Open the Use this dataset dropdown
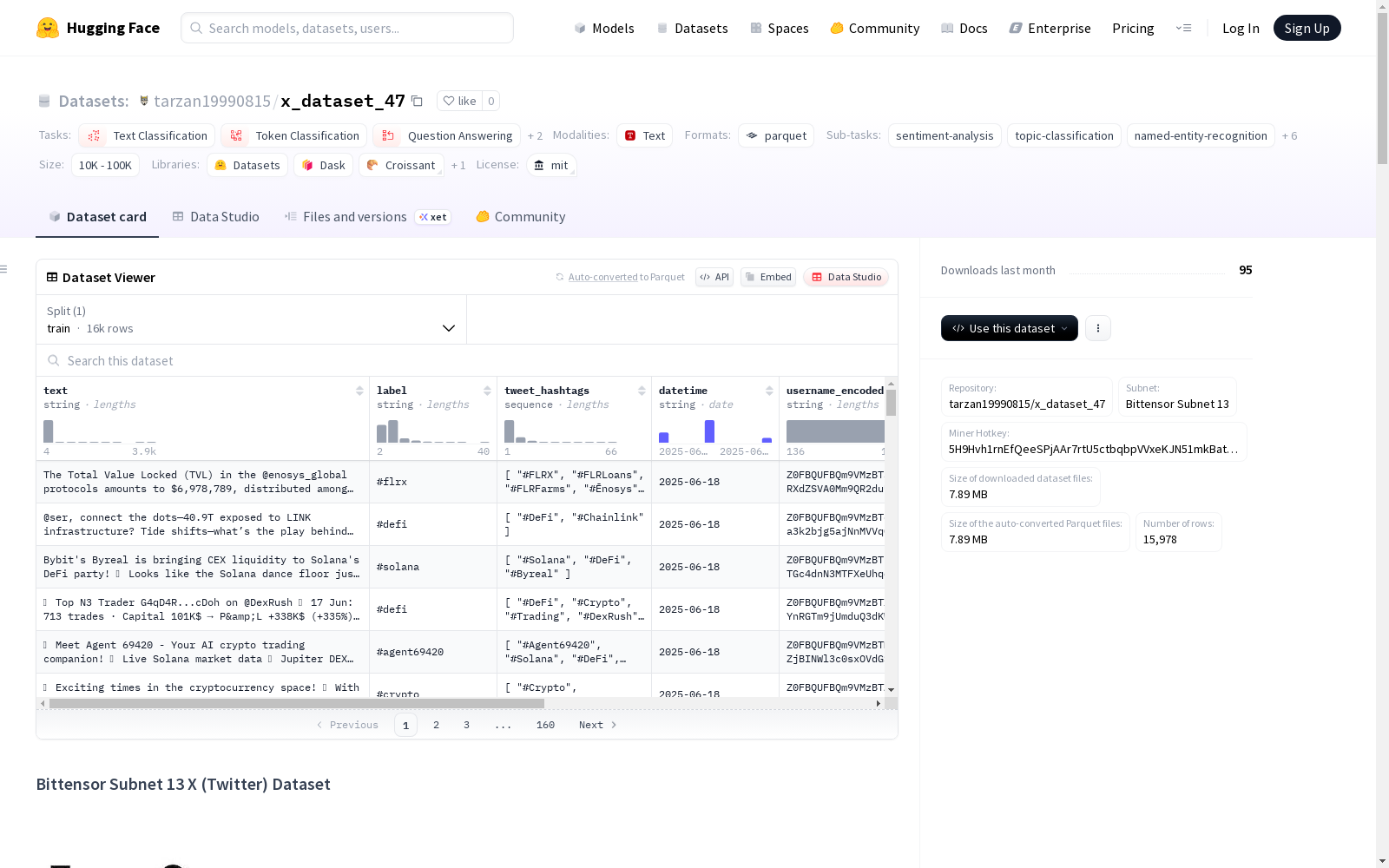This screenshot has height=868, width=1389. pyautogui.click(x=1010, y=328)
